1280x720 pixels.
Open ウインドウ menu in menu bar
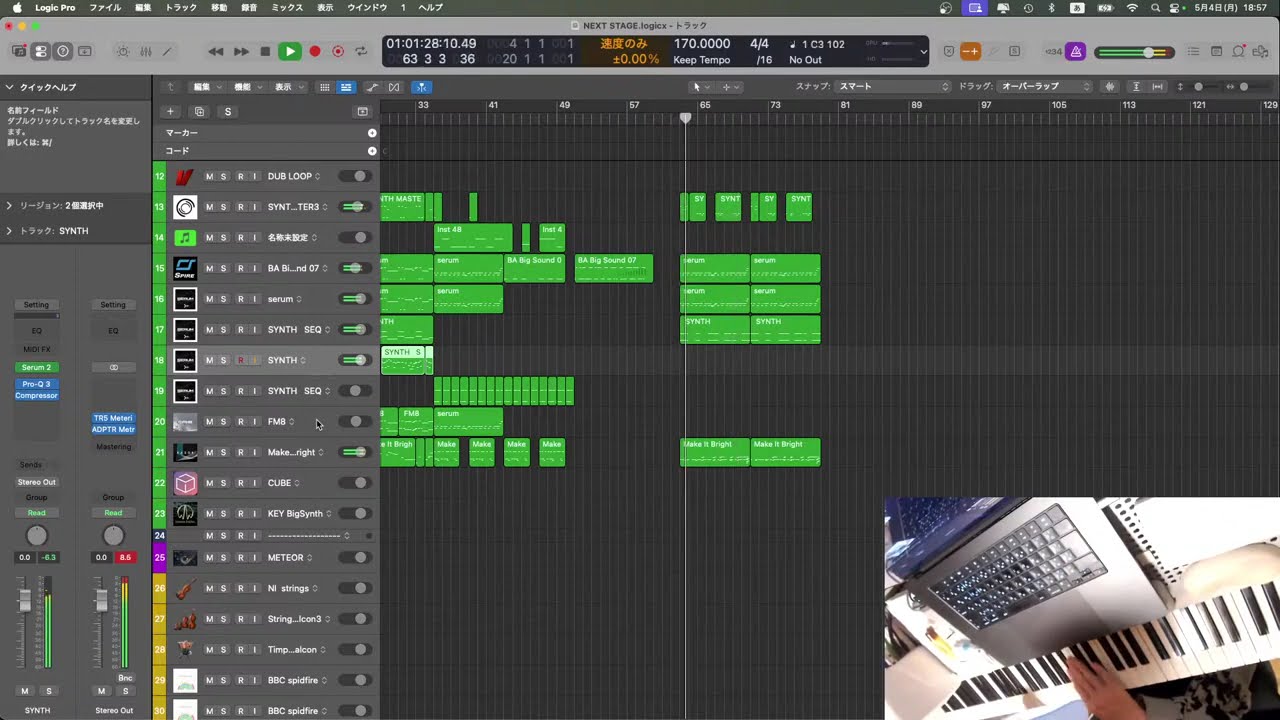coord(367,7)
